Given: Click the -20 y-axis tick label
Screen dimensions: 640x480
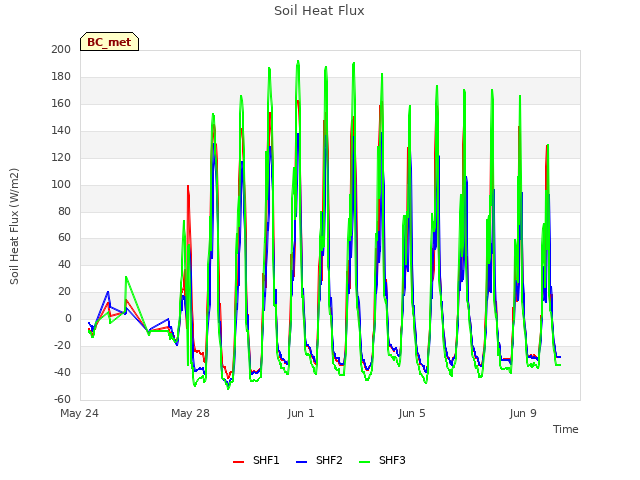Looking at the screenshot, I should pos(62,345).
